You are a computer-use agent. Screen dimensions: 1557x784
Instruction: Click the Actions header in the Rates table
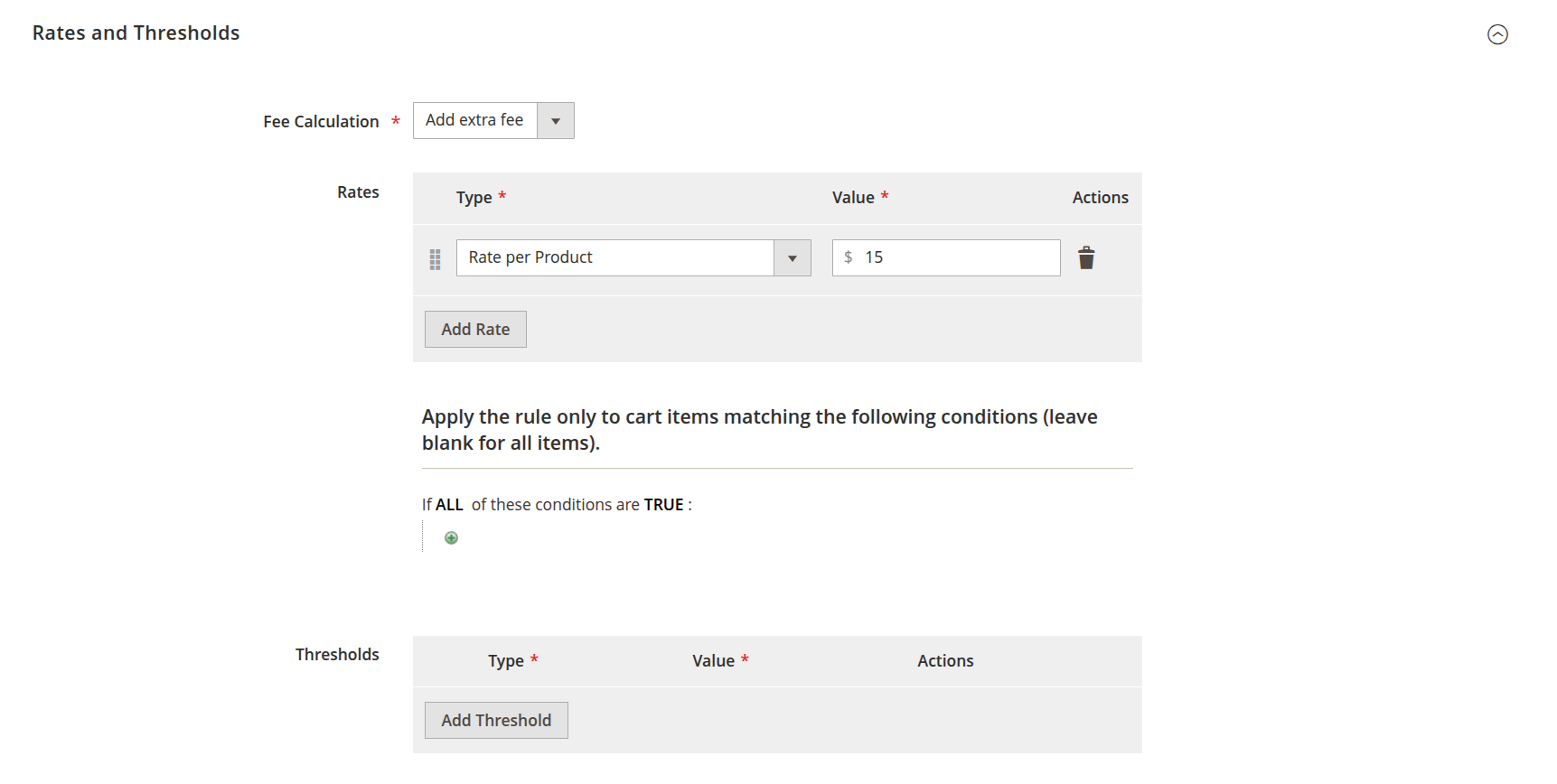[x=1100, y=198]
